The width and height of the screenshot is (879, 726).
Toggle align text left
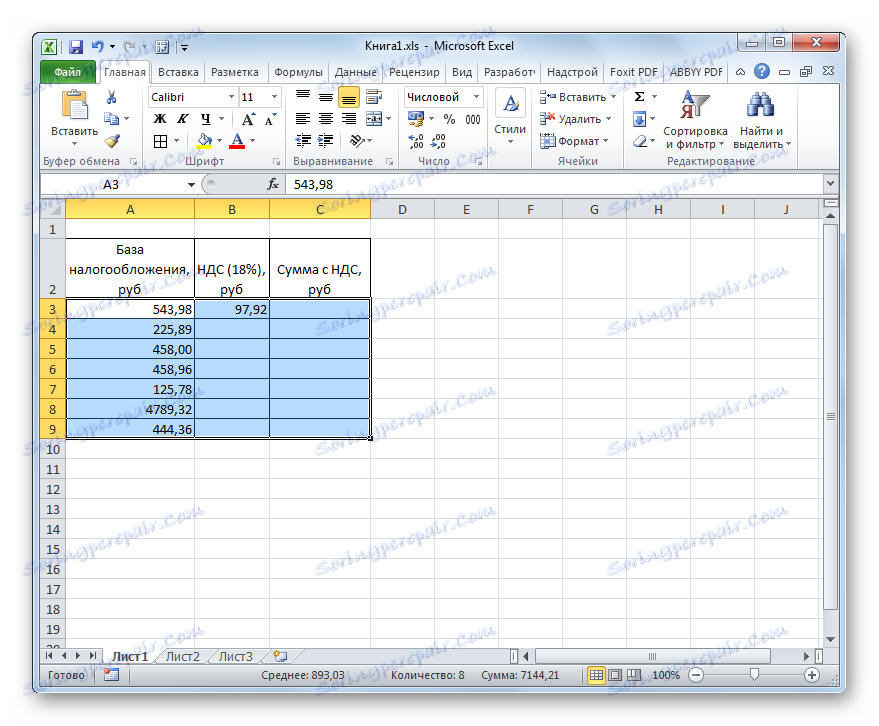point(303,119)
